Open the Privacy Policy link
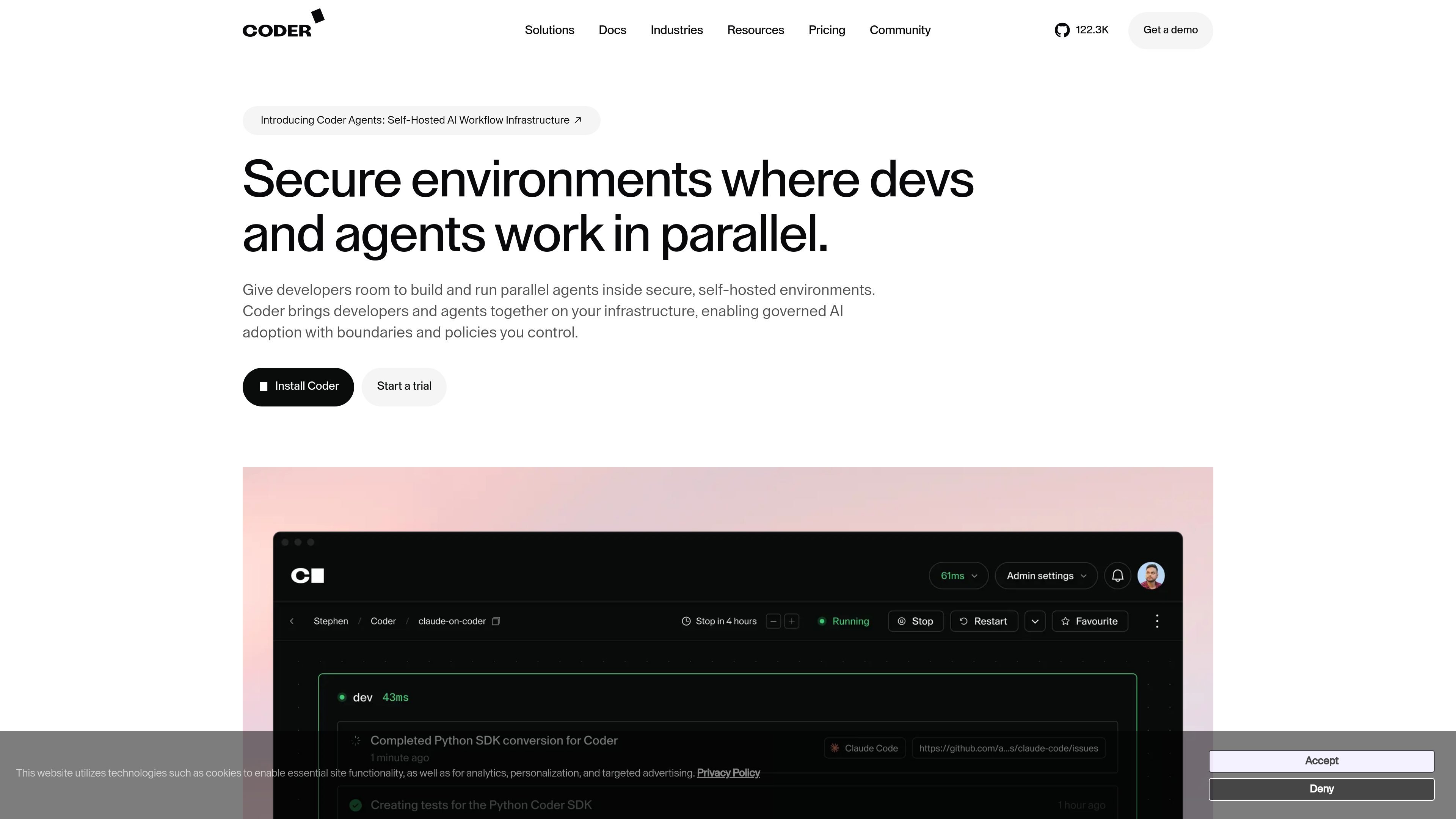The width and height of the screenshot is (1456, 819). tap(728, 773)
